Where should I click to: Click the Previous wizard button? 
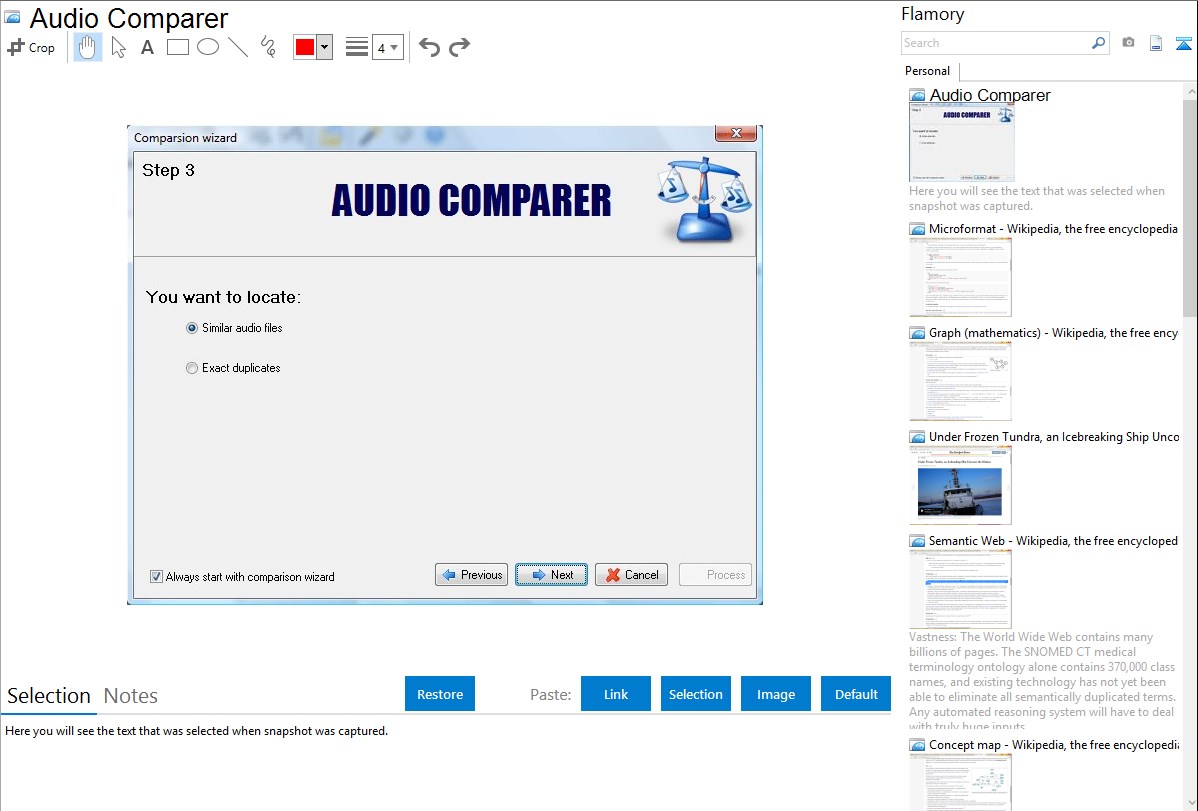[471, 575]
